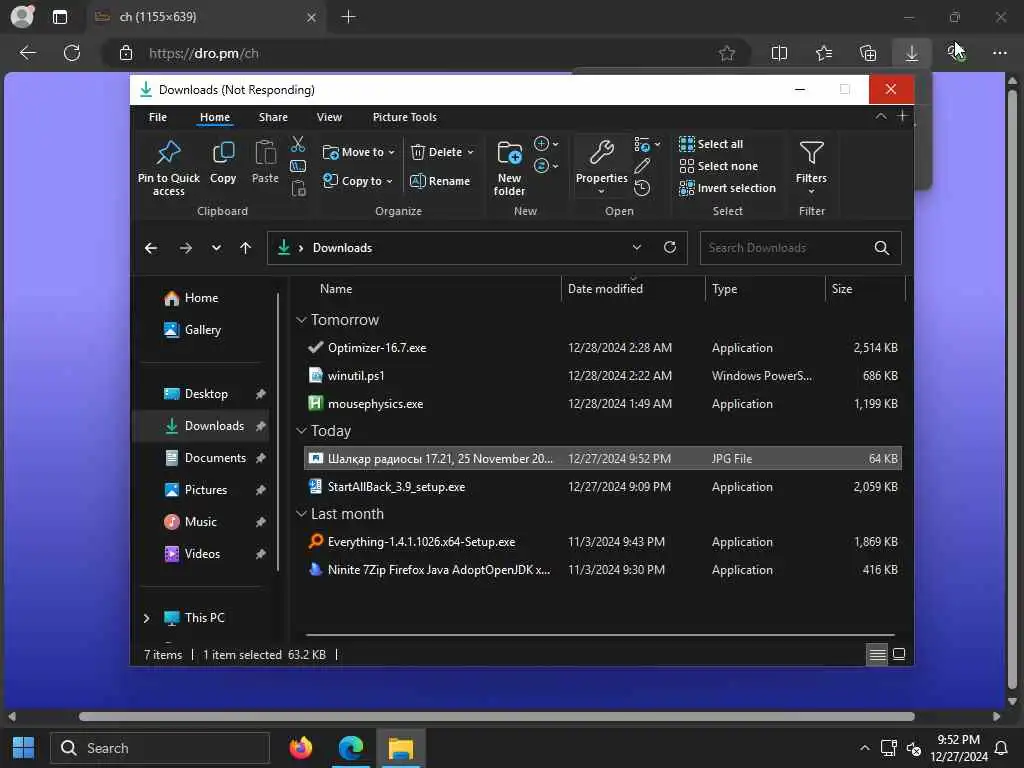This screenshot has width=1024, height=768.
Task: Open Home in the navigation pane
Action: pos(191,298)
